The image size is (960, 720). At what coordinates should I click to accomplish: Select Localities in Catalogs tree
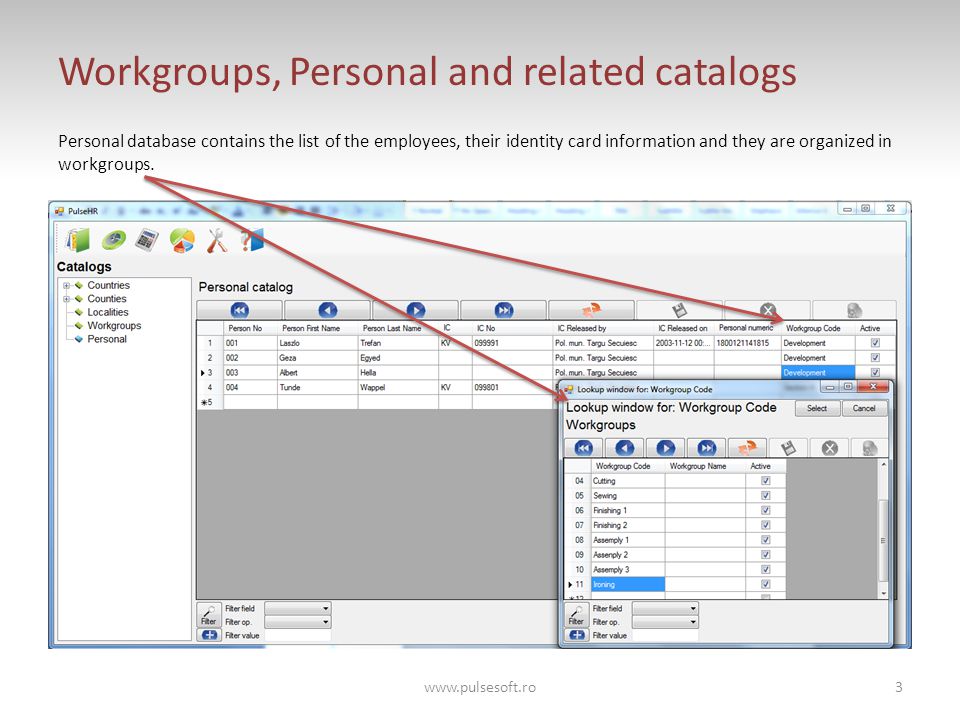point(108,312)
